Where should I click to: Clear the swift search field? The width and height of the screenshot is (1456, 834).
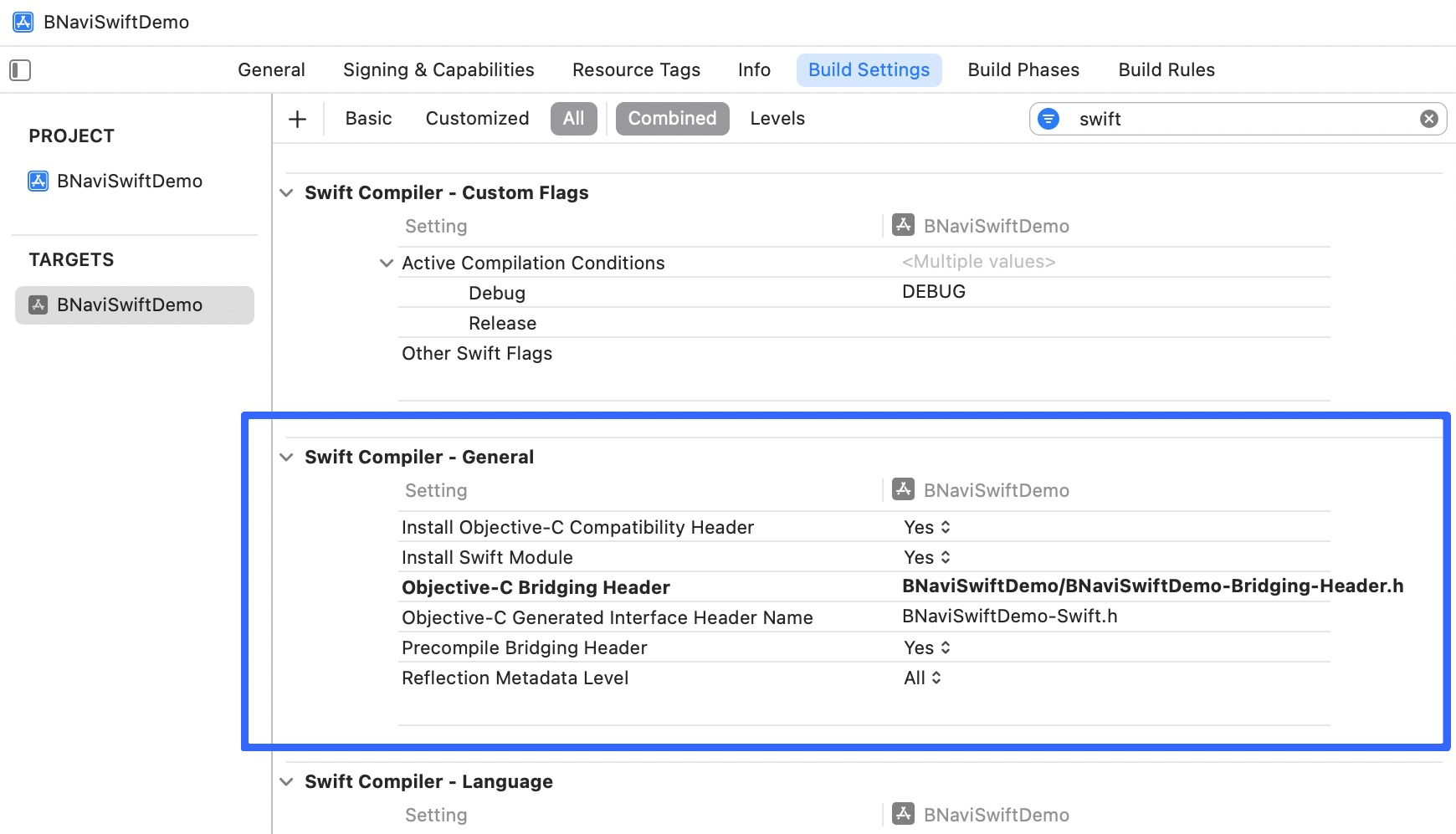tap(1429, 119)
